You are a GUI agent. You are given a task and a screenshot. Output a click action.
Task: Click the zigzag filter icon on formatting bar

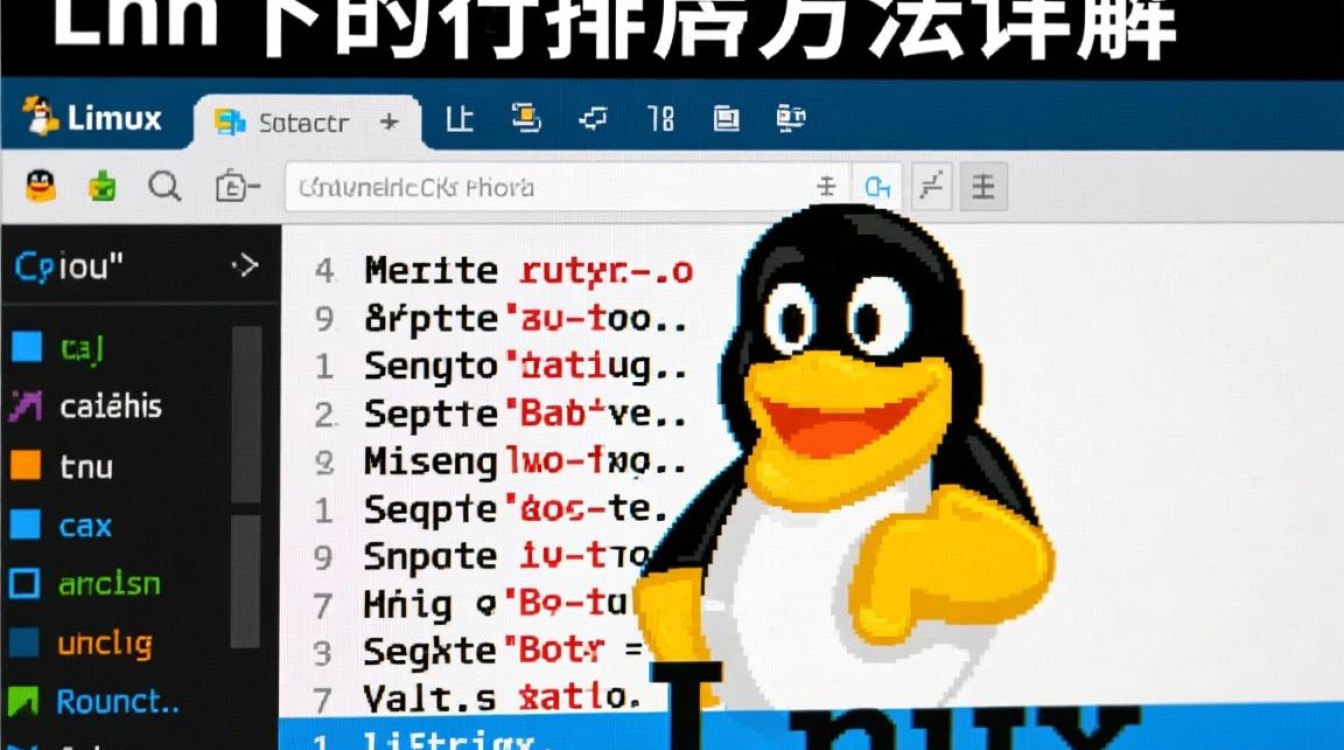tap(931, 186)
